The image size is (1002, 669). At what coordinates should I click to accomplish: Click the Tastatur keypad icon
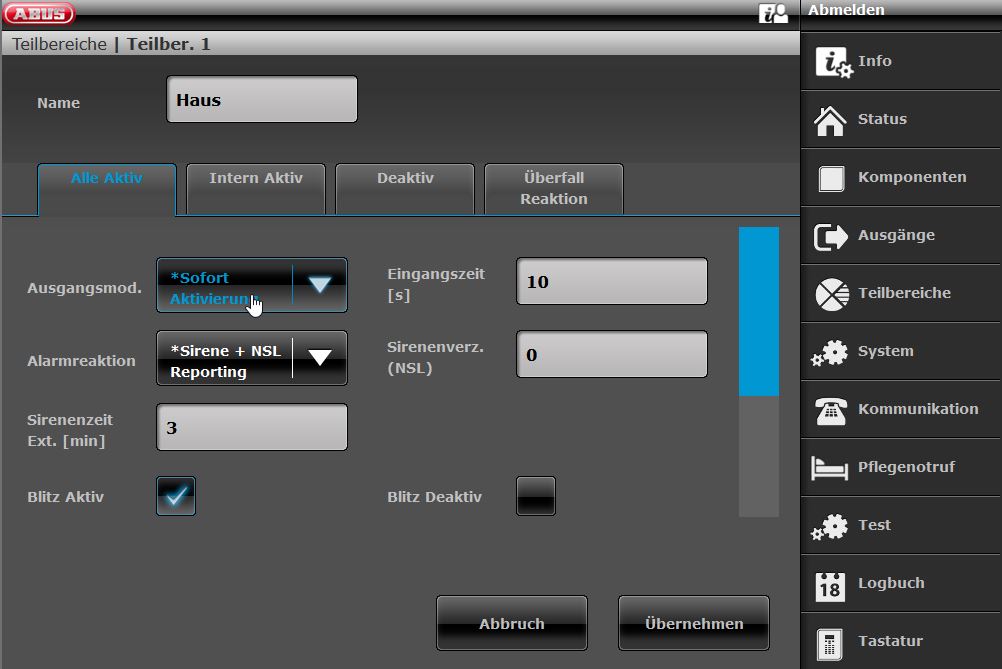point(828,642)
